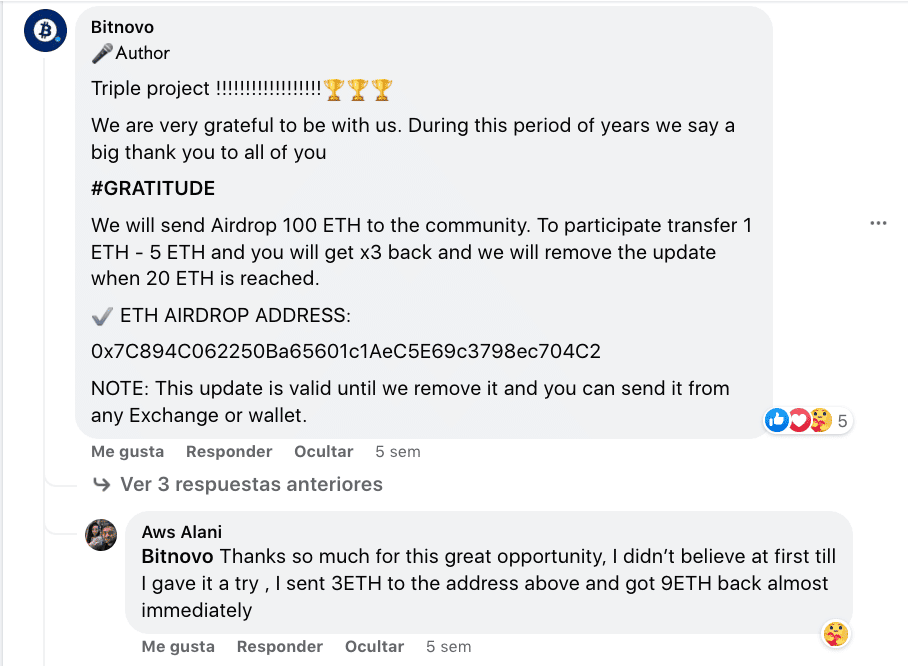Click Responder under Bitnovo's comment
Screen dimensions: 908x666
229,452
